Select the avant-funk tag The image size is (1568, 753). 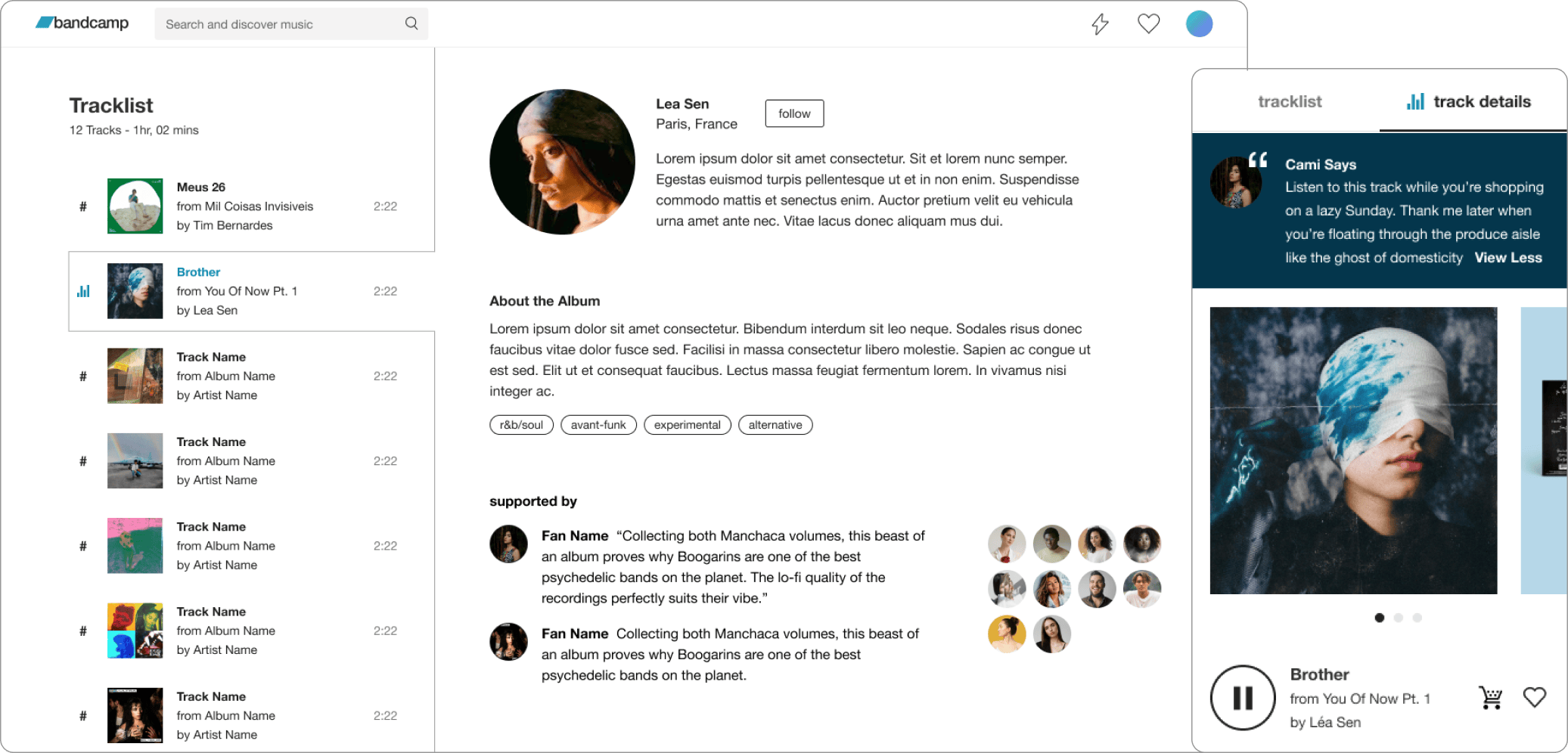coord(598,425)
